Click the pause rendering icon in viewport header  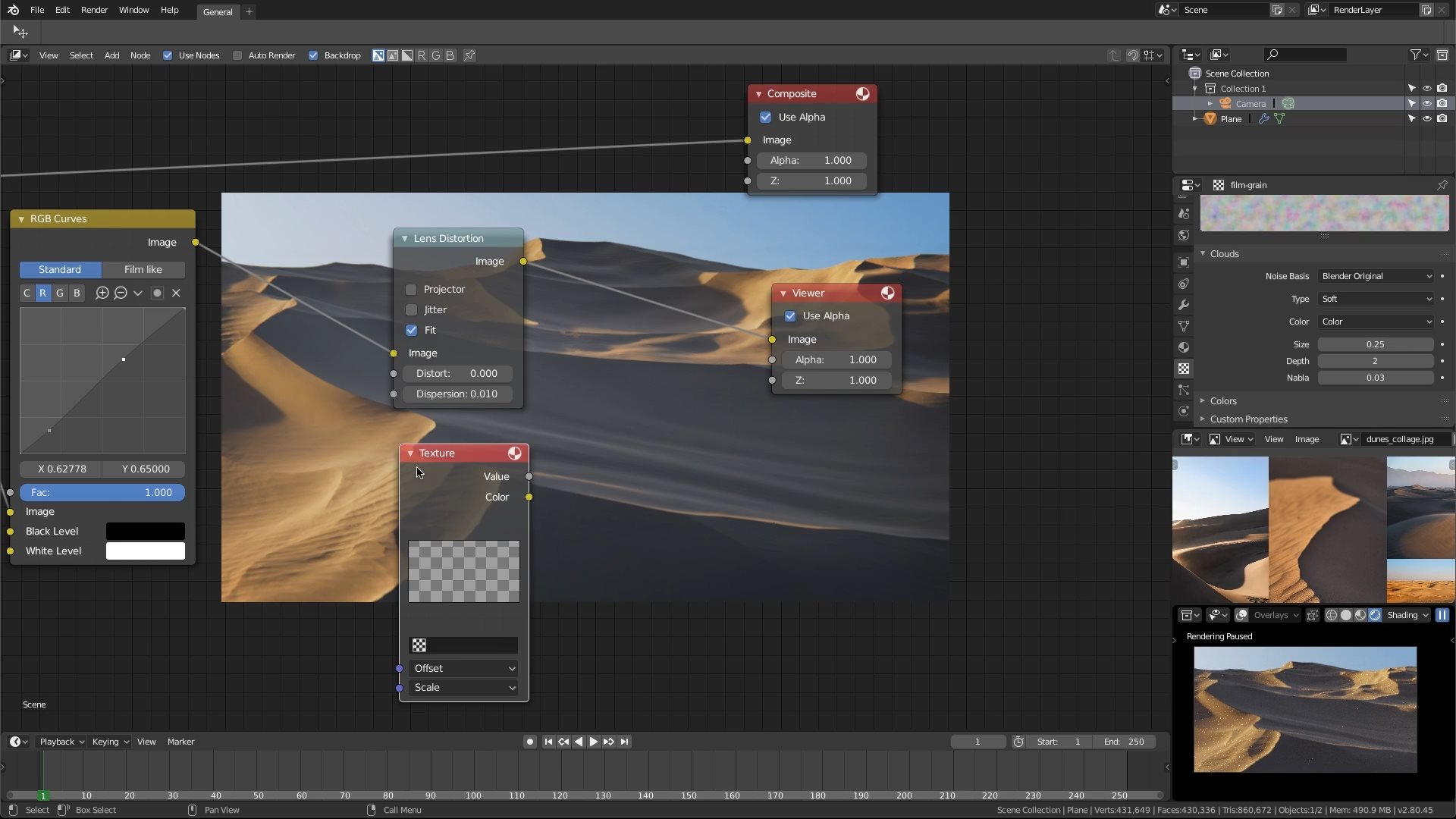tap(1442, 615)
